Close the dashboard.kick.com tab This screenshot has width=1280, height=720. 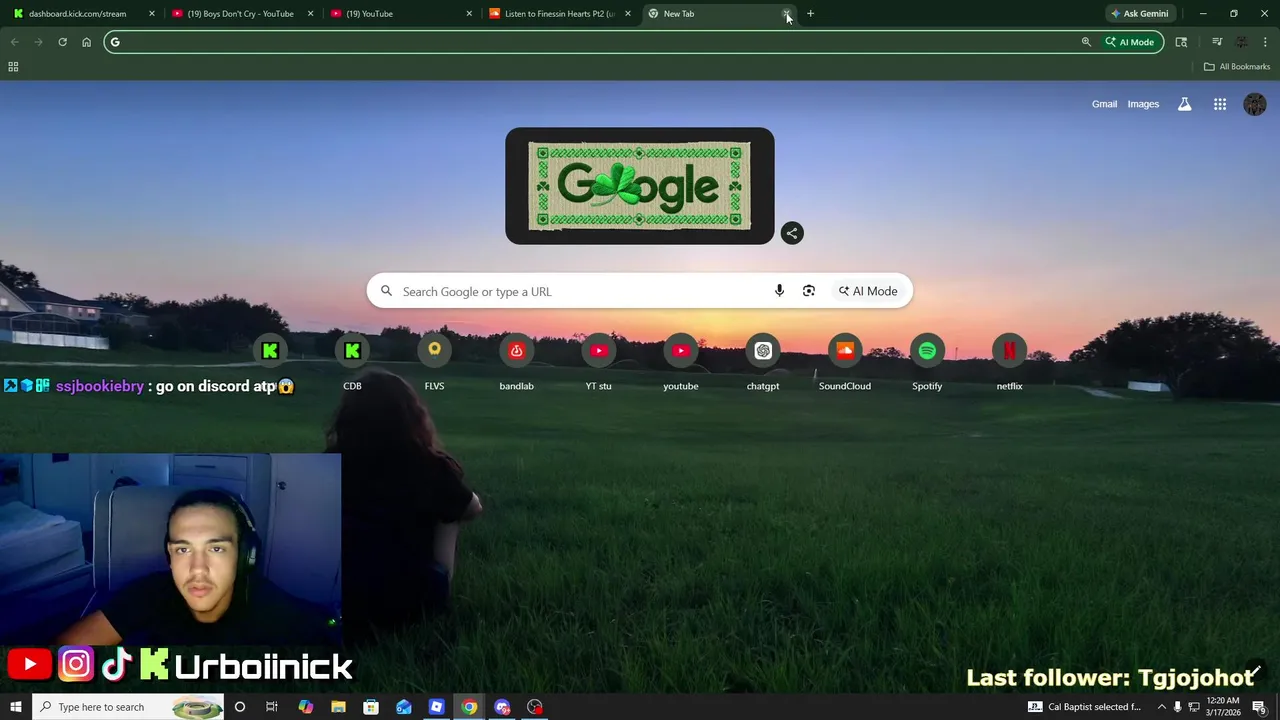tap(152, 14)
